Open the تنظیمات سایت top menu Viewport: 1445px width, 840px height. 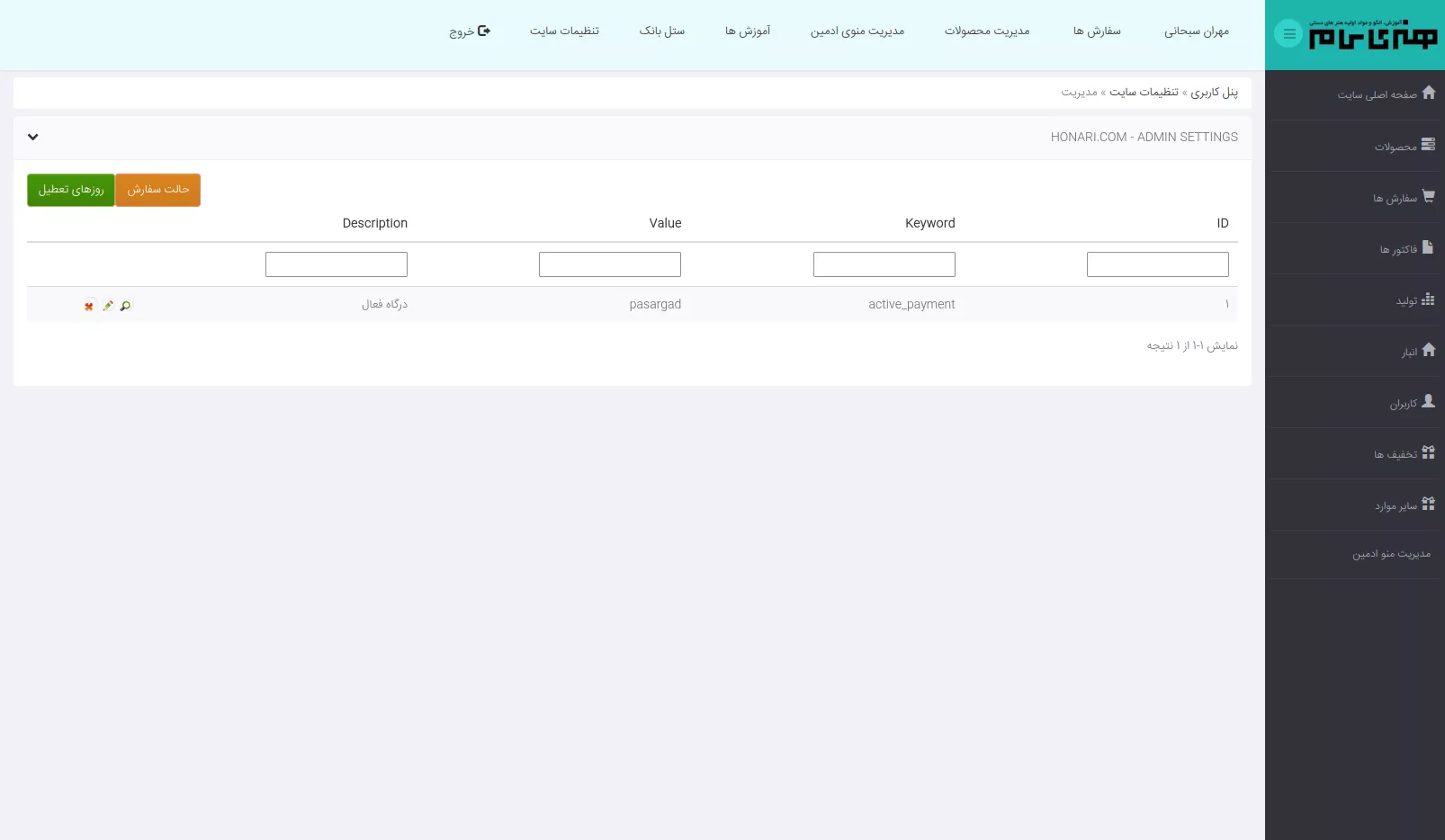click(x=564, y=31)
